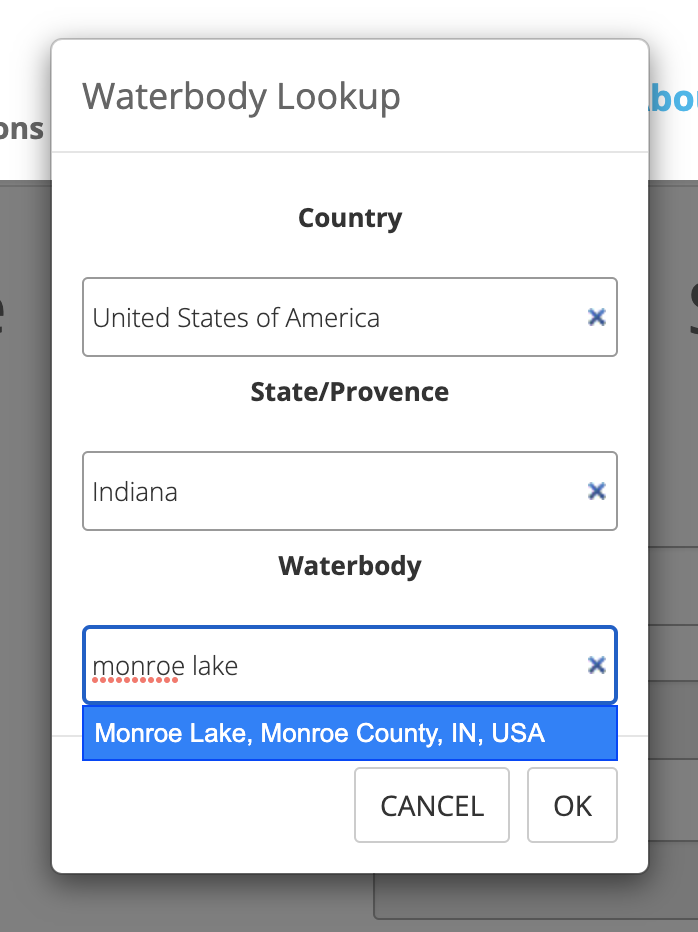698x932 pixels.
Task: Clear the Waterbody search text X icon
Action: (596, 665)
